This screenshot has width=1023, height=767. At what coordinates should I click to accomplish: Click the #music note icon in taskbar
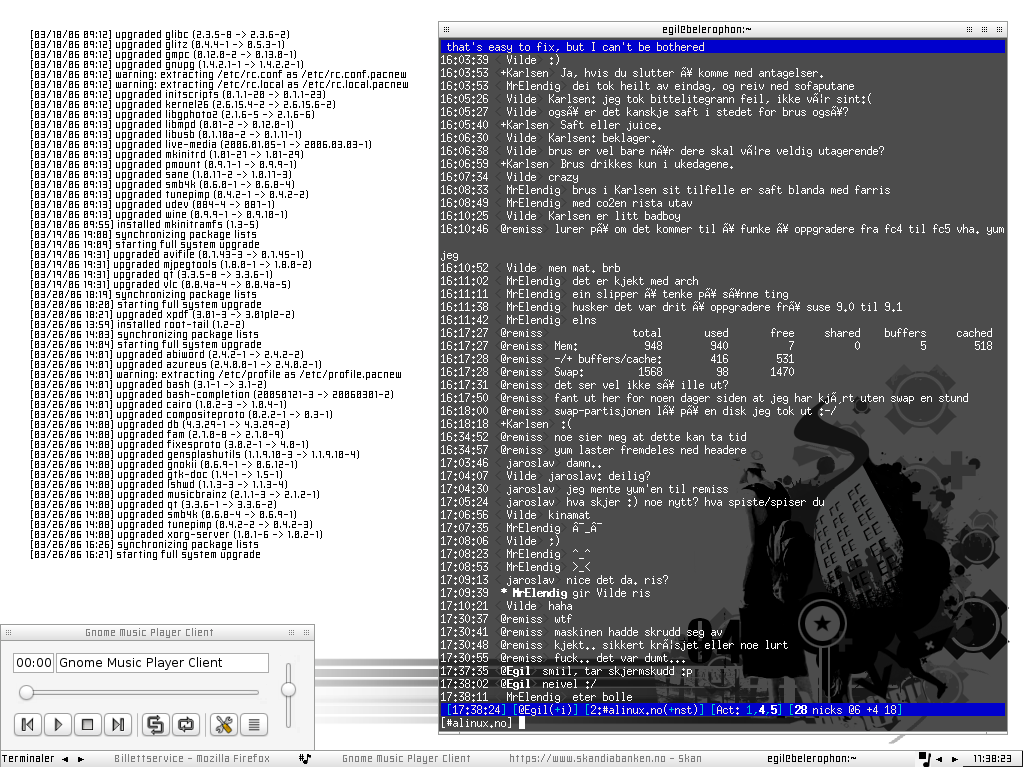(x=305, y=759)
